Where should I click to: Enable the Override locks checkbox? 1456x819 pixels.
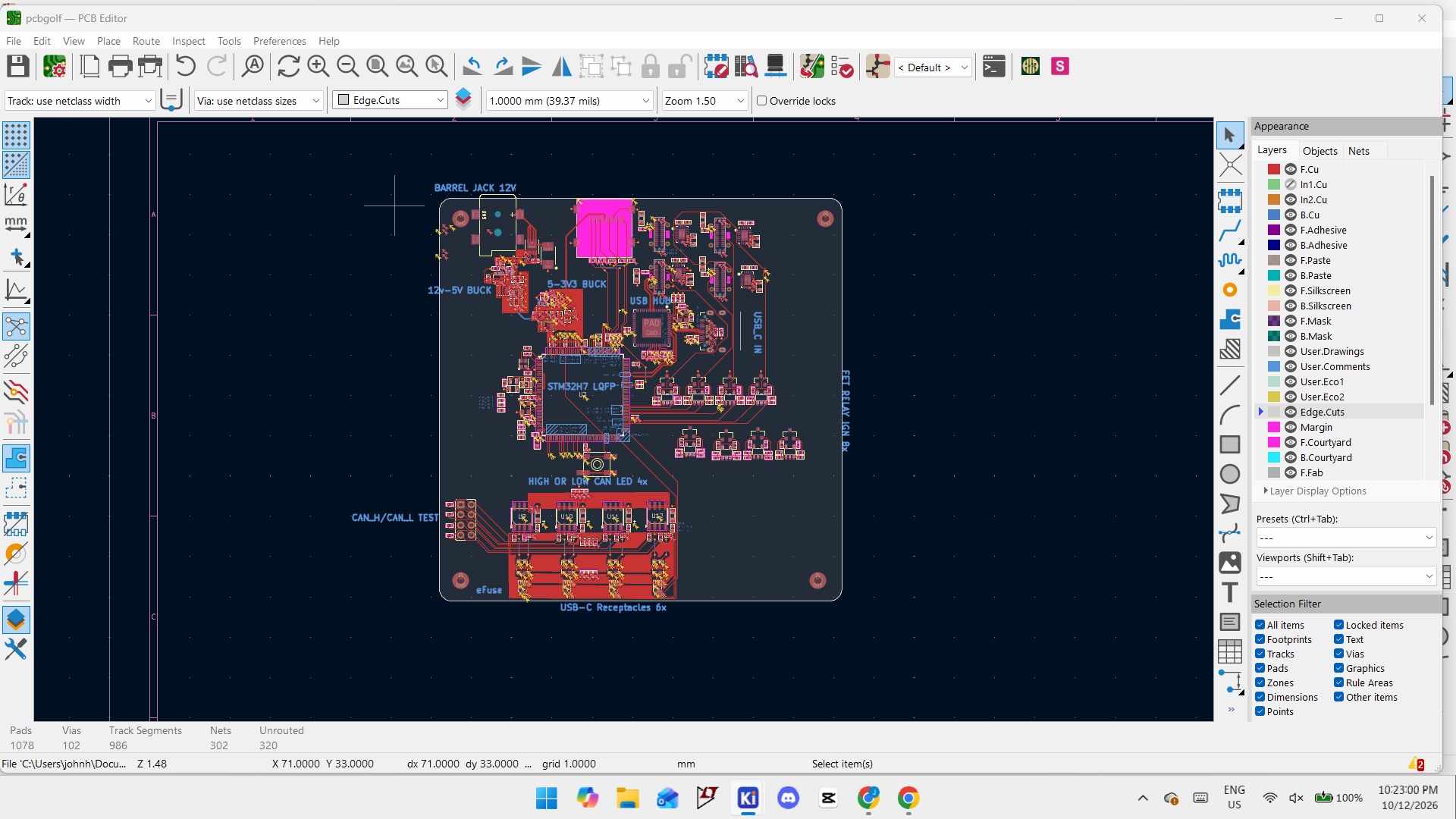[762, 101]
